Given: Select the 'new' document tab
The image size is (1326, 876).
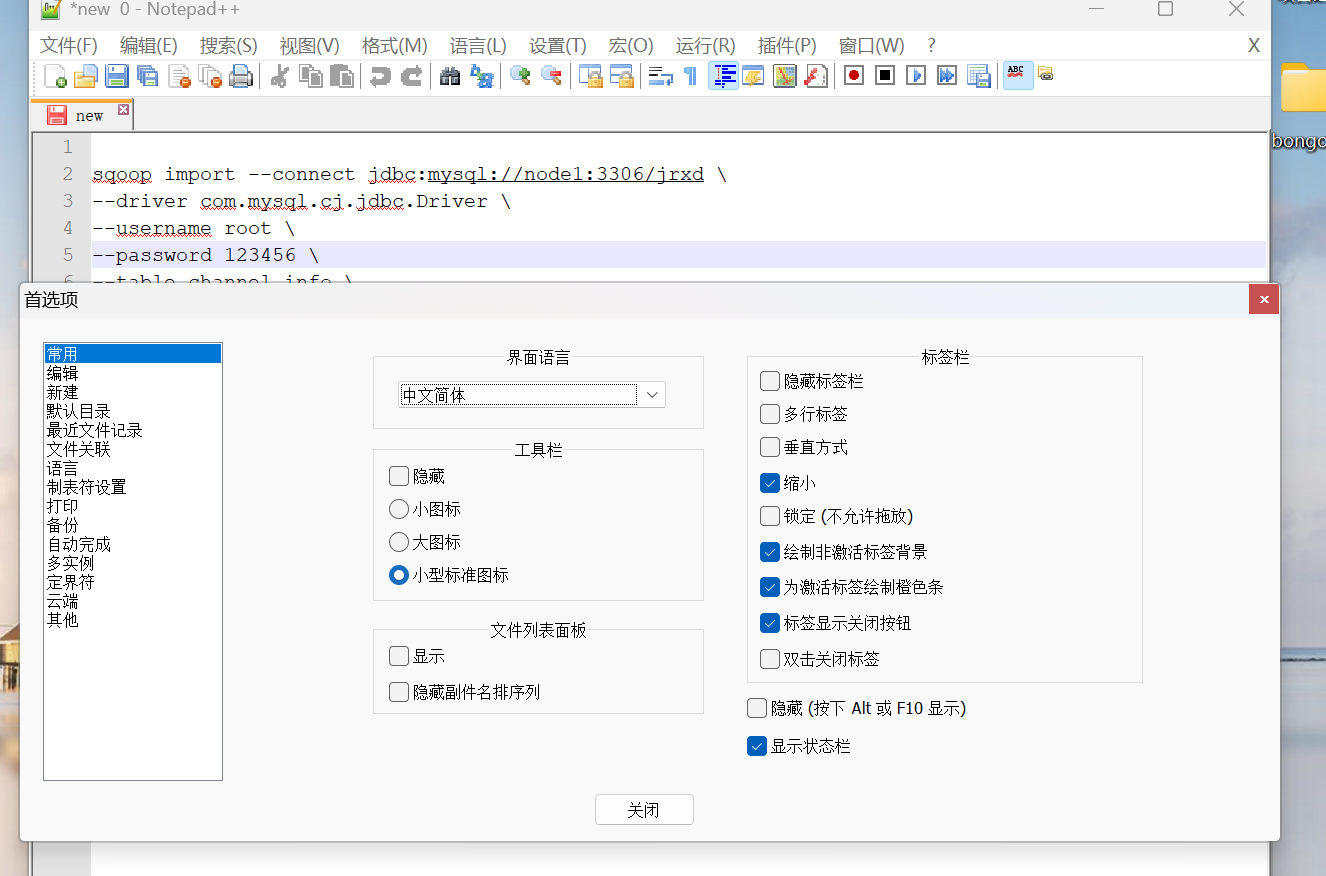Looking at the screenshot, I should 82,115.
